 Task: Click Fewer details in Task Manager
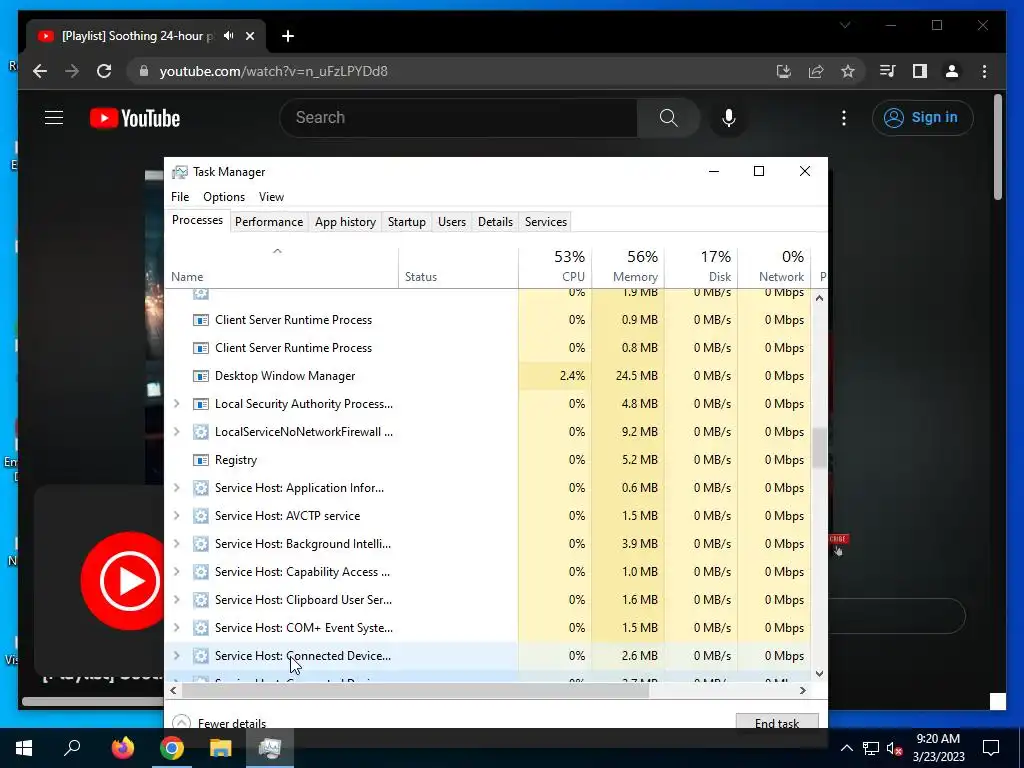219,723
